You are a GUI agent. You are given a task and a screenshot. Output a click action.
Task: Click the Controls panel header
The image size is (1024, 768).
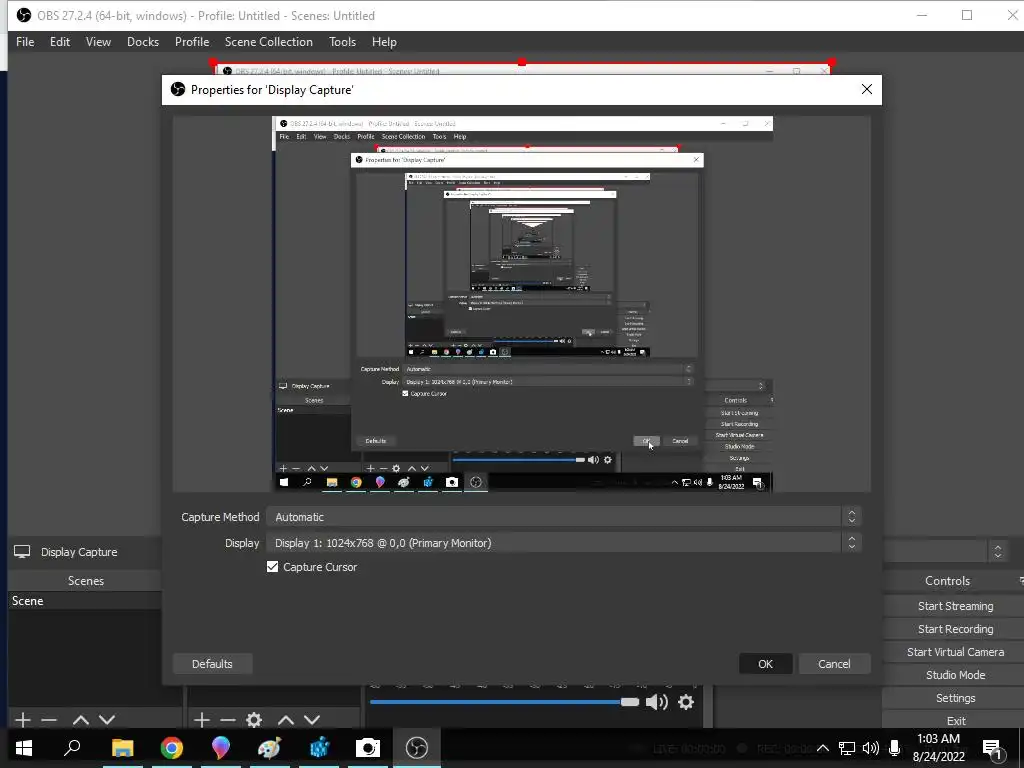click(x=948, y=581)
